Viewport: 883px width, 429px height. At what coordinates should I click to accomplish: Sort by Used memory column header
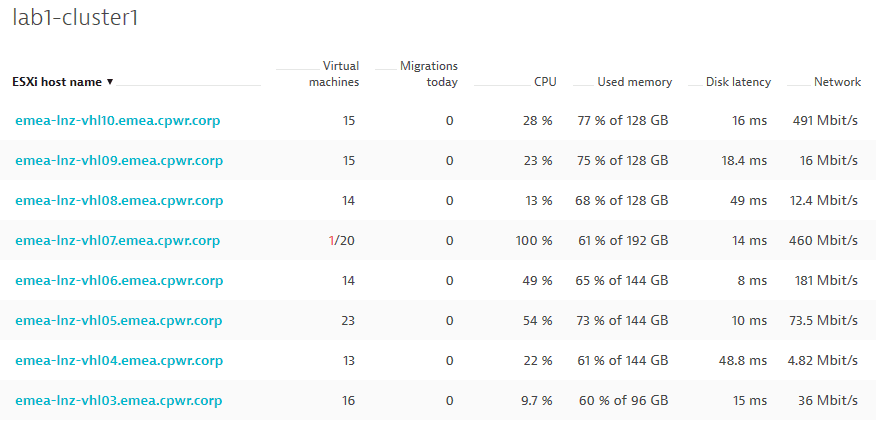(x=635, y=82)
